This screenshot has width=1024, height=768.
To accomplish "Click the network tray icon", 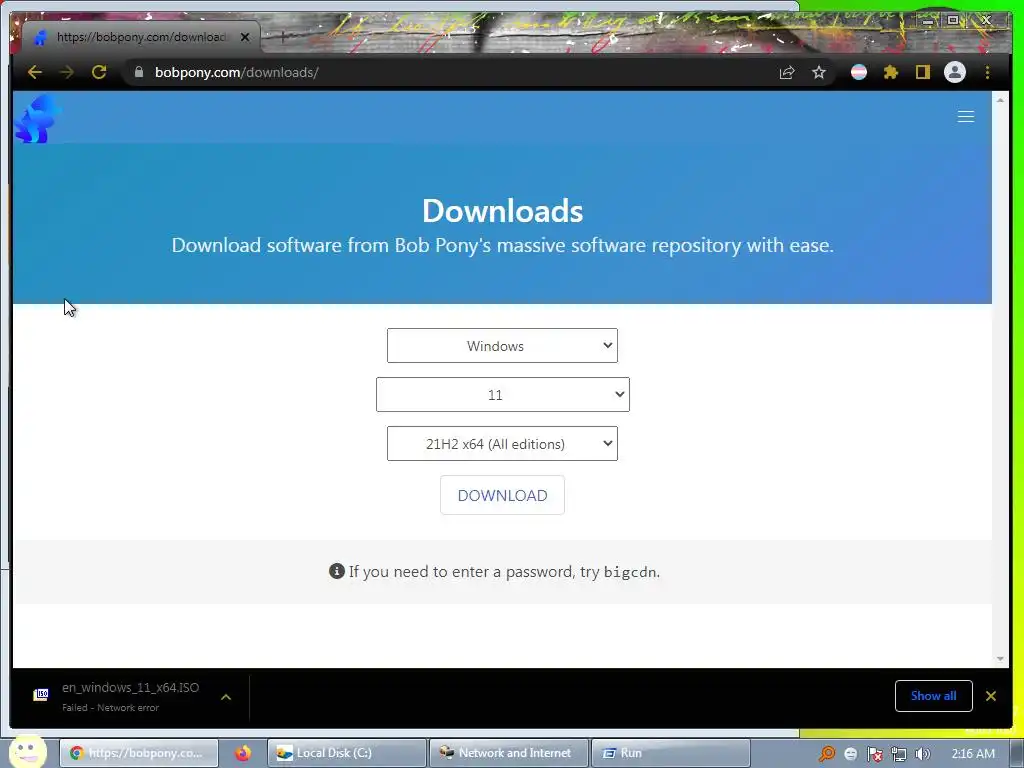I will pos(899,754).
